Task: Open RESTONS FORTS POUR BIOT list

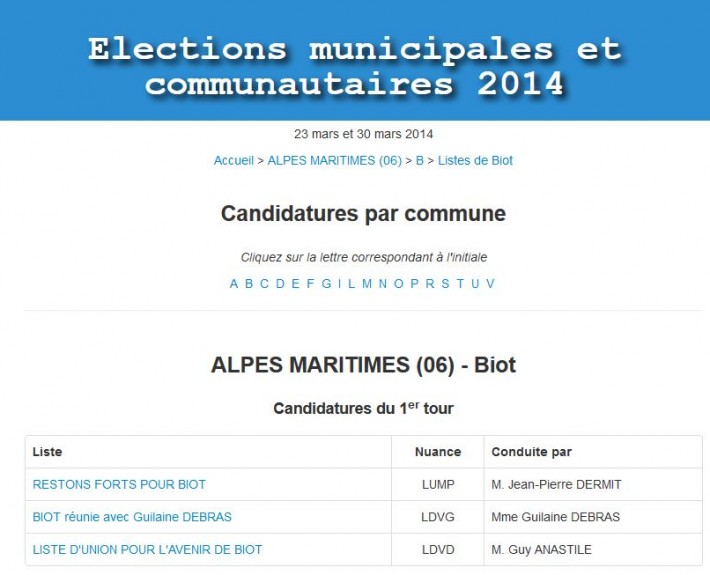Action: pyautogui.click(x=119, y=484)
